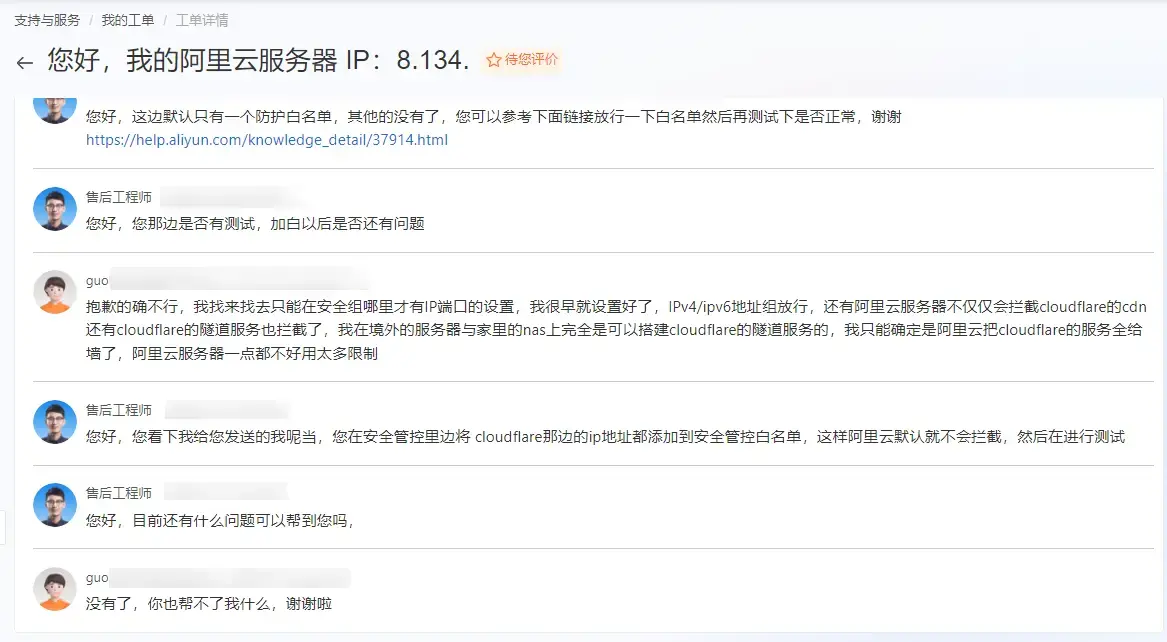Click guo's avatar beside the '抱歉的确不行' message

point(54,291)
